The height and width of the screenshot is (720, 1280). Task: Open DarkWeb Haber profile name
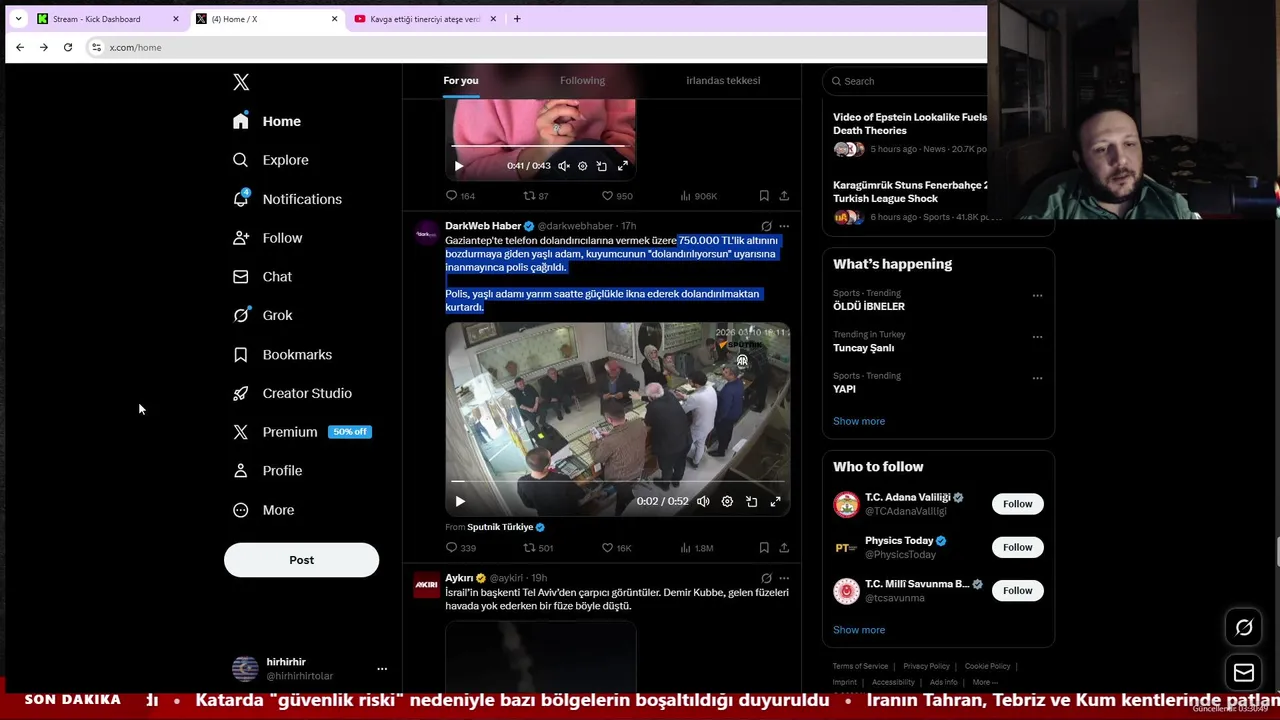click(483, 226)
